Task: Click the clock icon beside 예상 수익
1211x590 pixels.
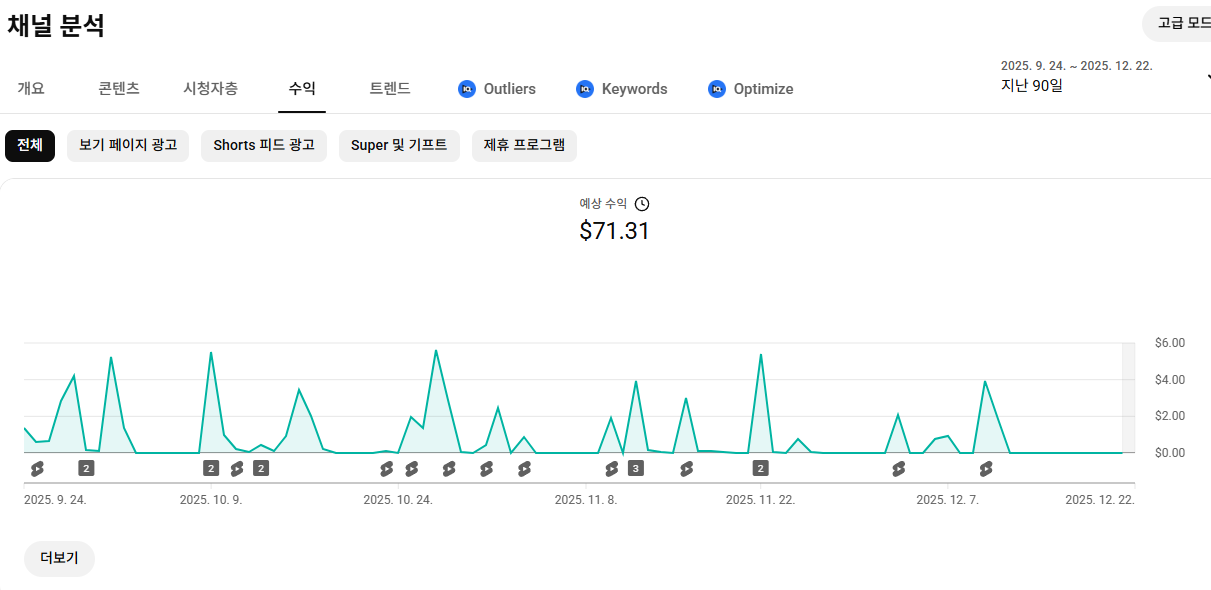Action: pos(642,204)
